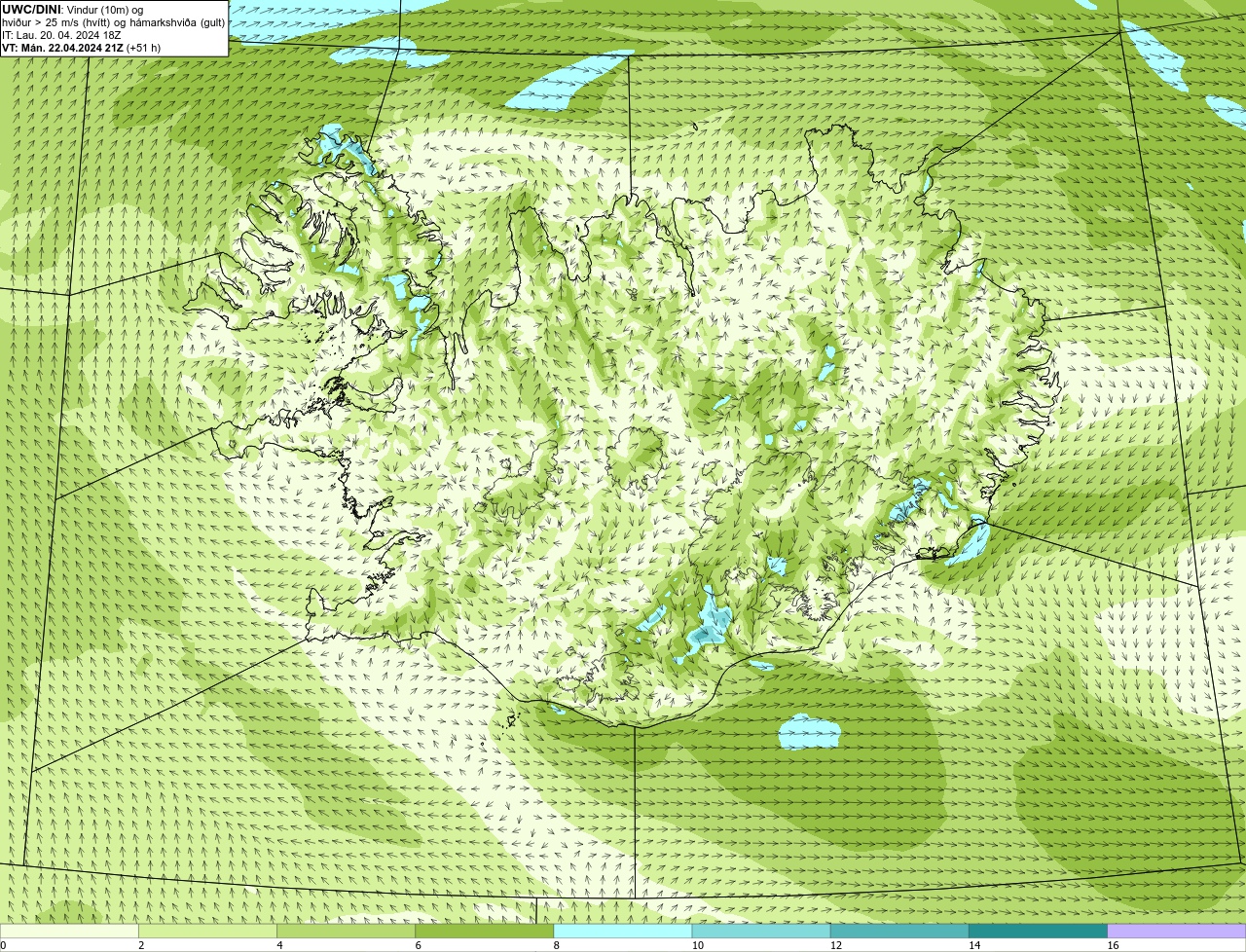1246x952 pixels.
Task: Click the legend scale label "0"
Action: pyautogui.click(x=3, y=945)
